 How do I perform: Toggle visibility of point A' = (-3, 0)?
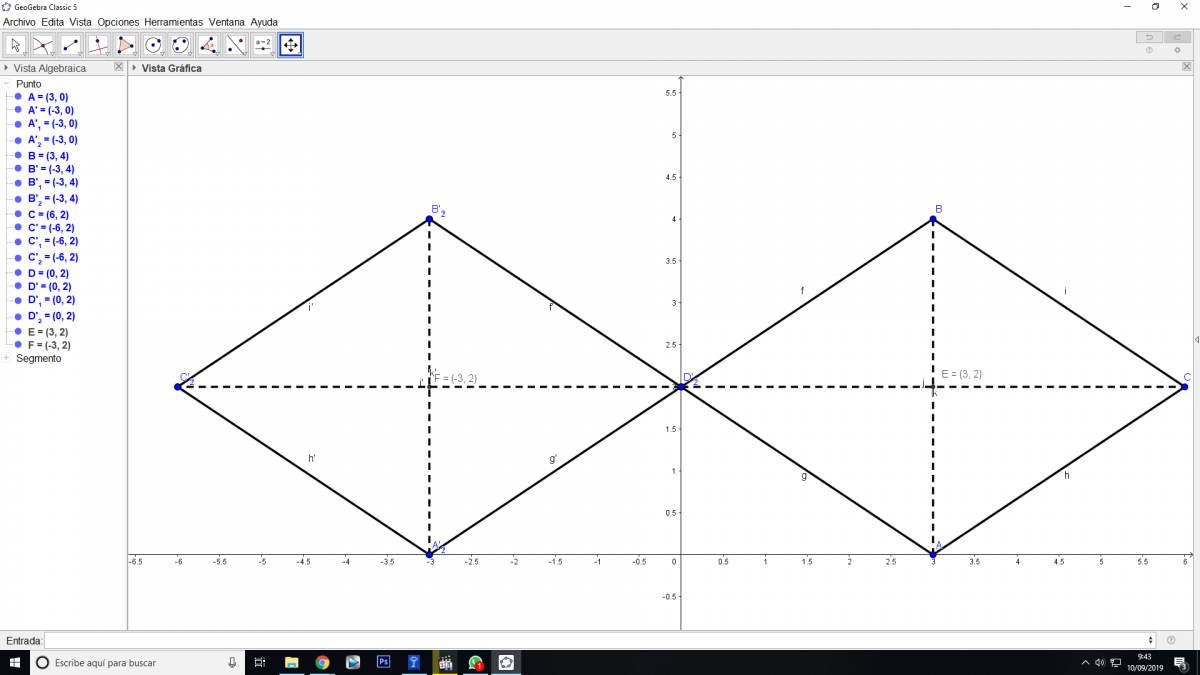point(18,111)
